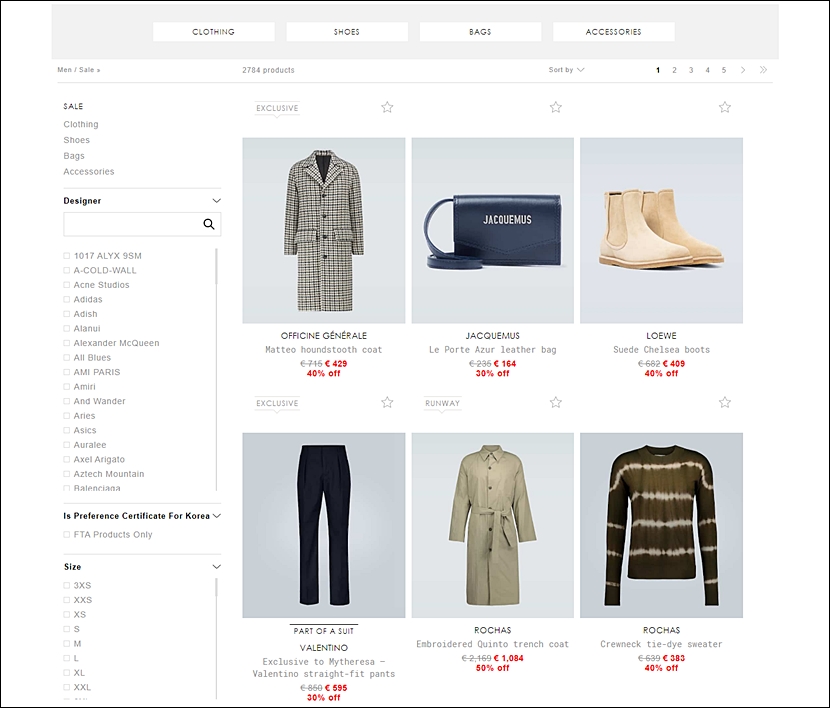Open the houndstooth coat product image
Screen dimensions: 830x708
tap(324, 231)
